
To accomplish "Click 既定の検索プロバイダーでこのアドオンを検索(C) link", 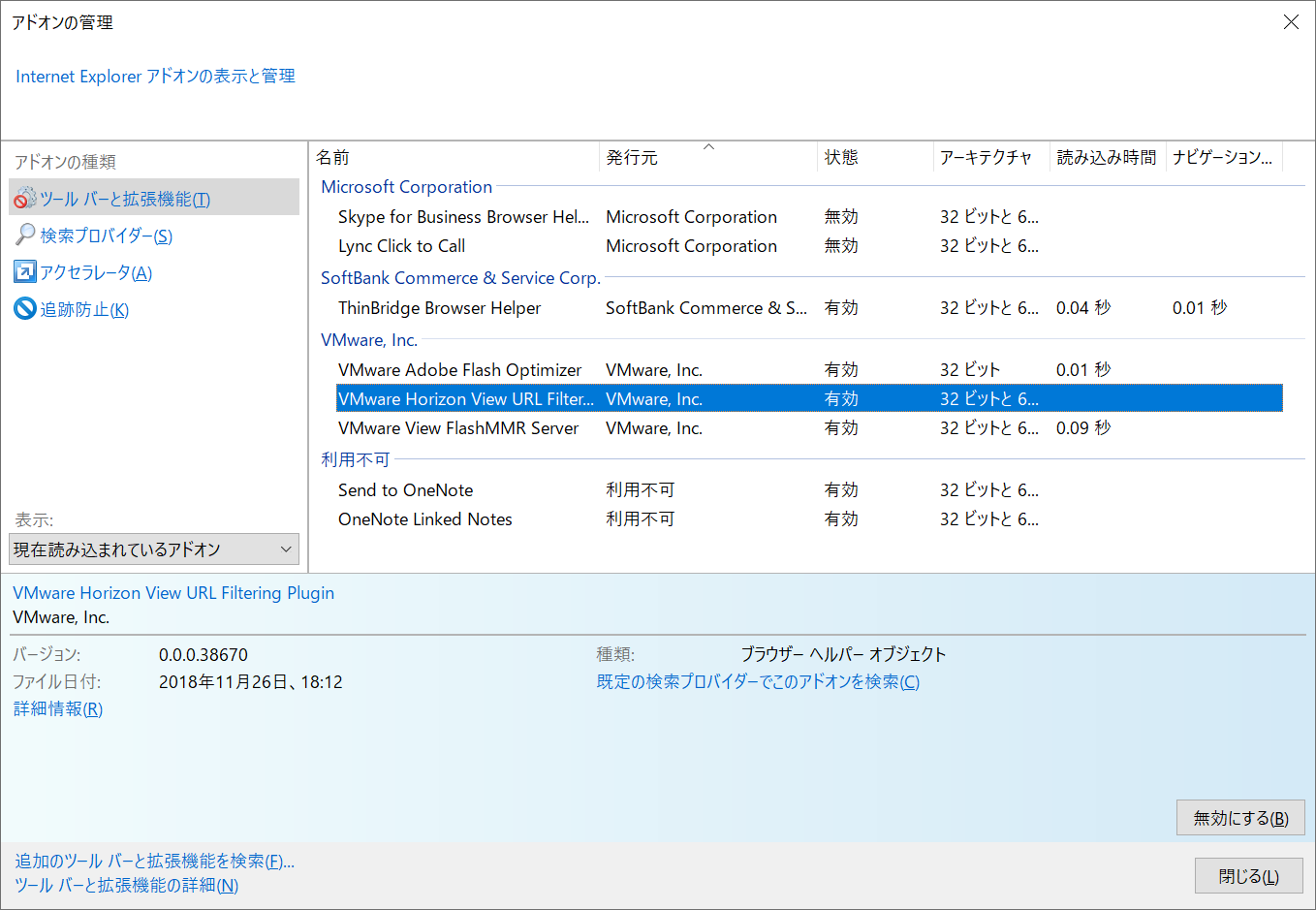I will pos(758,682).
